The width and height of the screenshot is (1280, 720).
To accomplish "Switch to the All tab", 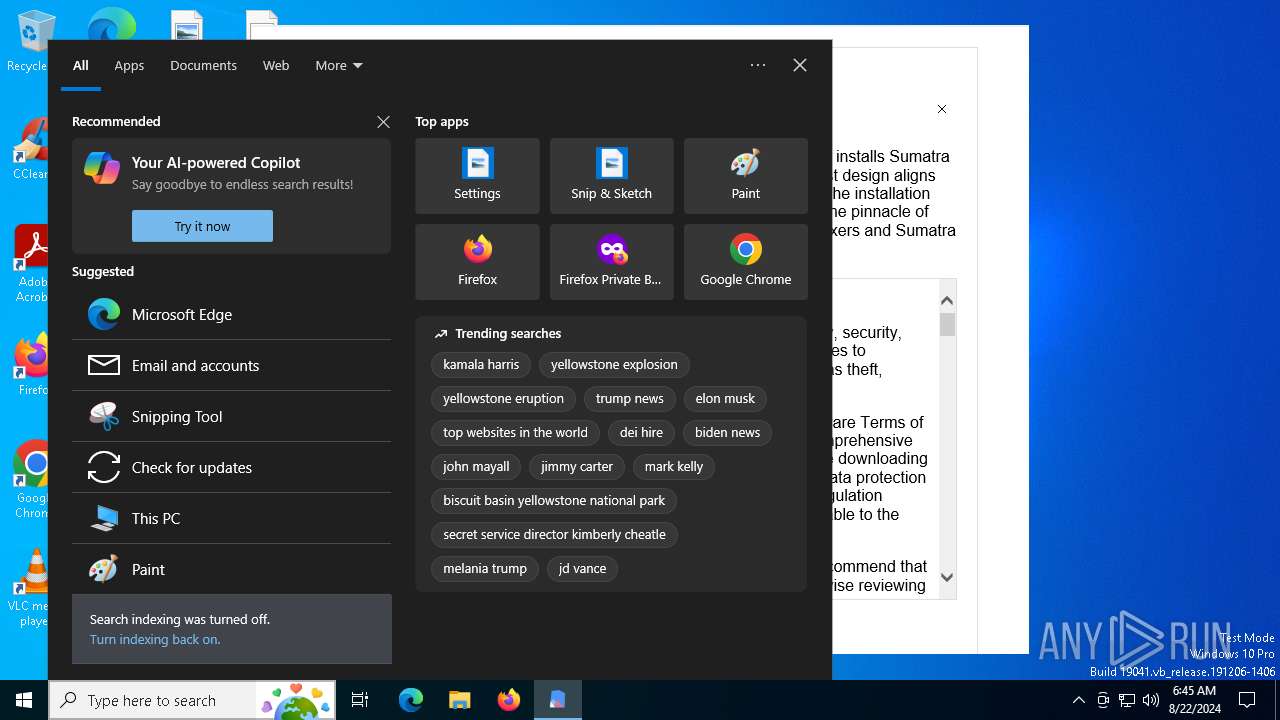I will (81, 65).
